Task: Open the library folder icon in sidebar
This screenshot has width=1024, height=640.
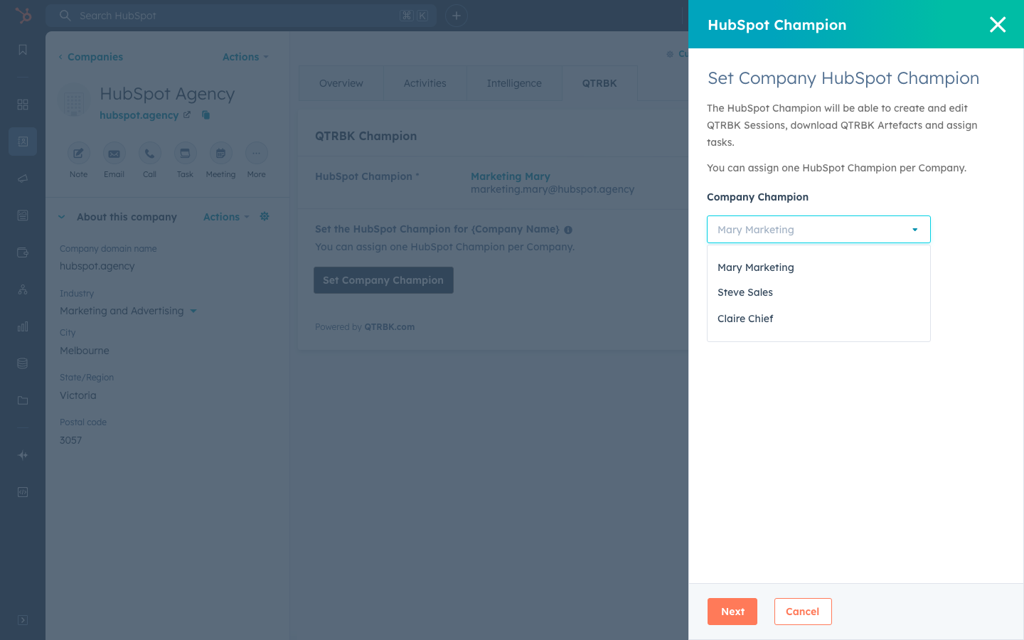Action: tap(23, 400)
